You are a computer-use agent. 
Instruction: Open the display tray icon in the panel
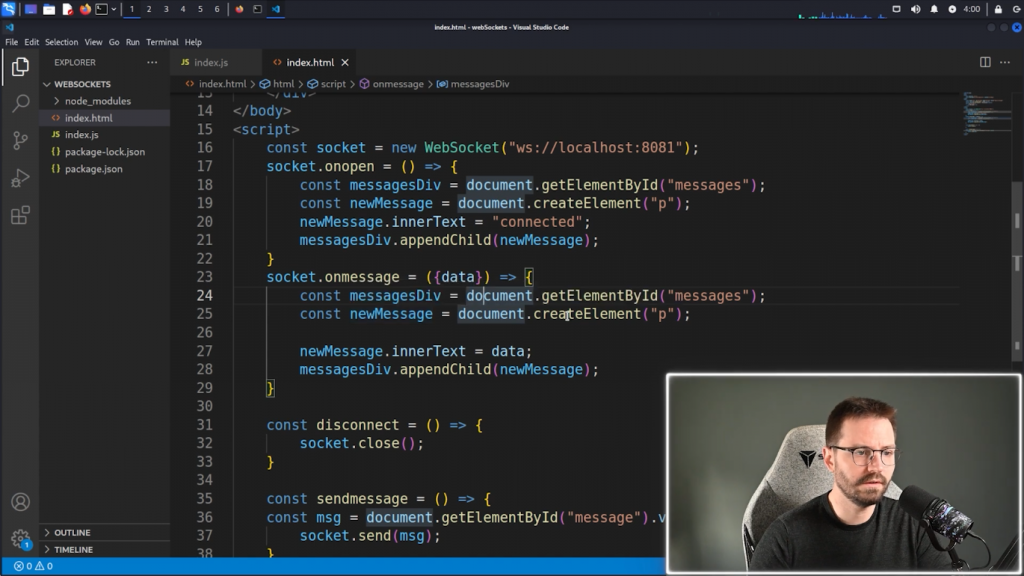click(897, 9)
